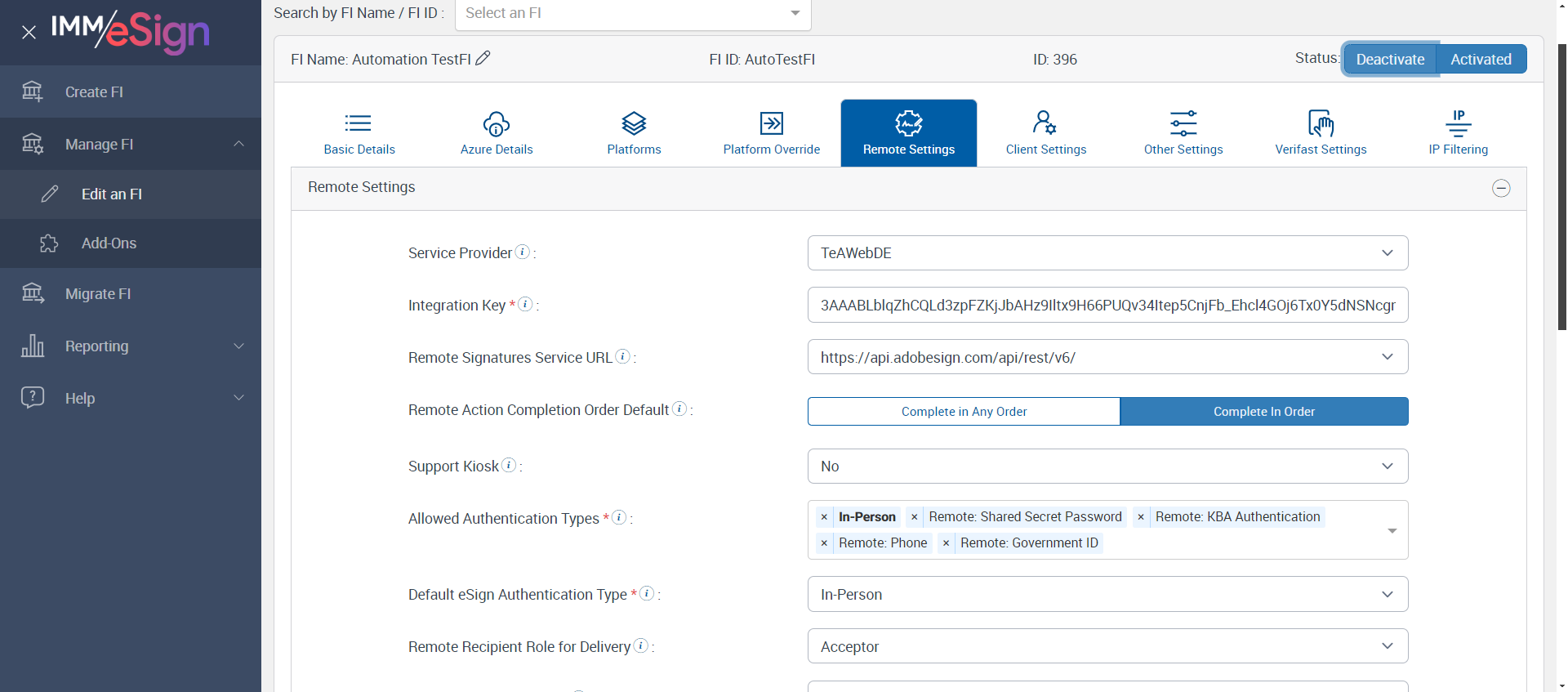Close the sidebar with the X icon
The width and height of the screenshot is (1568, 692).
29,33
